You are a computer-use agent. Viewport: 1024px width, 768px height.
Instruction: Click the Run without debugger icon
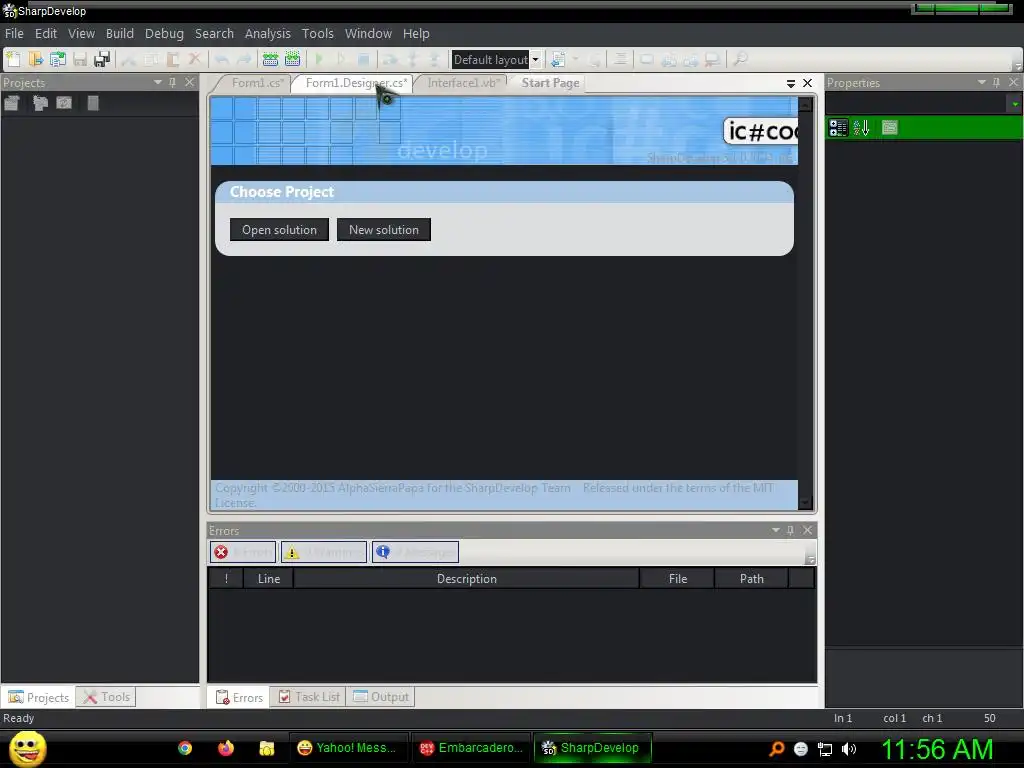click(x=342, y=59)
